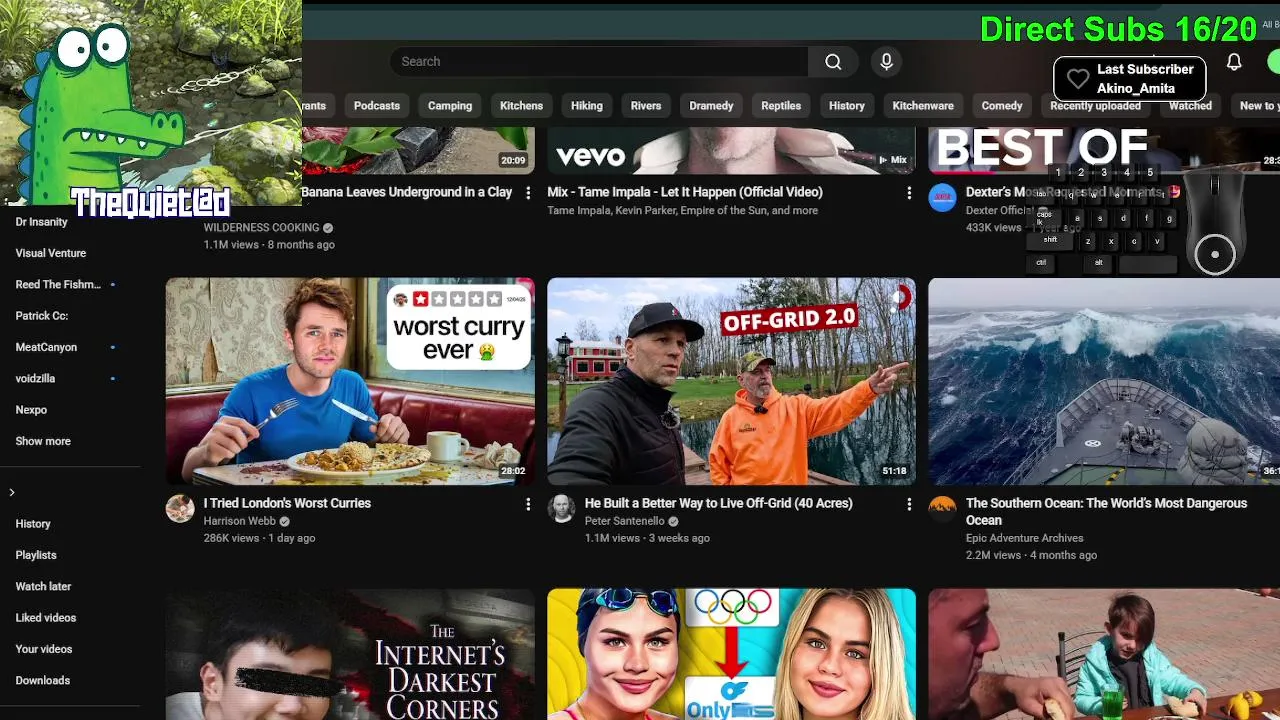Viewport: 1280px width, 720px height.
Task: Open the notifications bell
Action: pos(1234,62)
